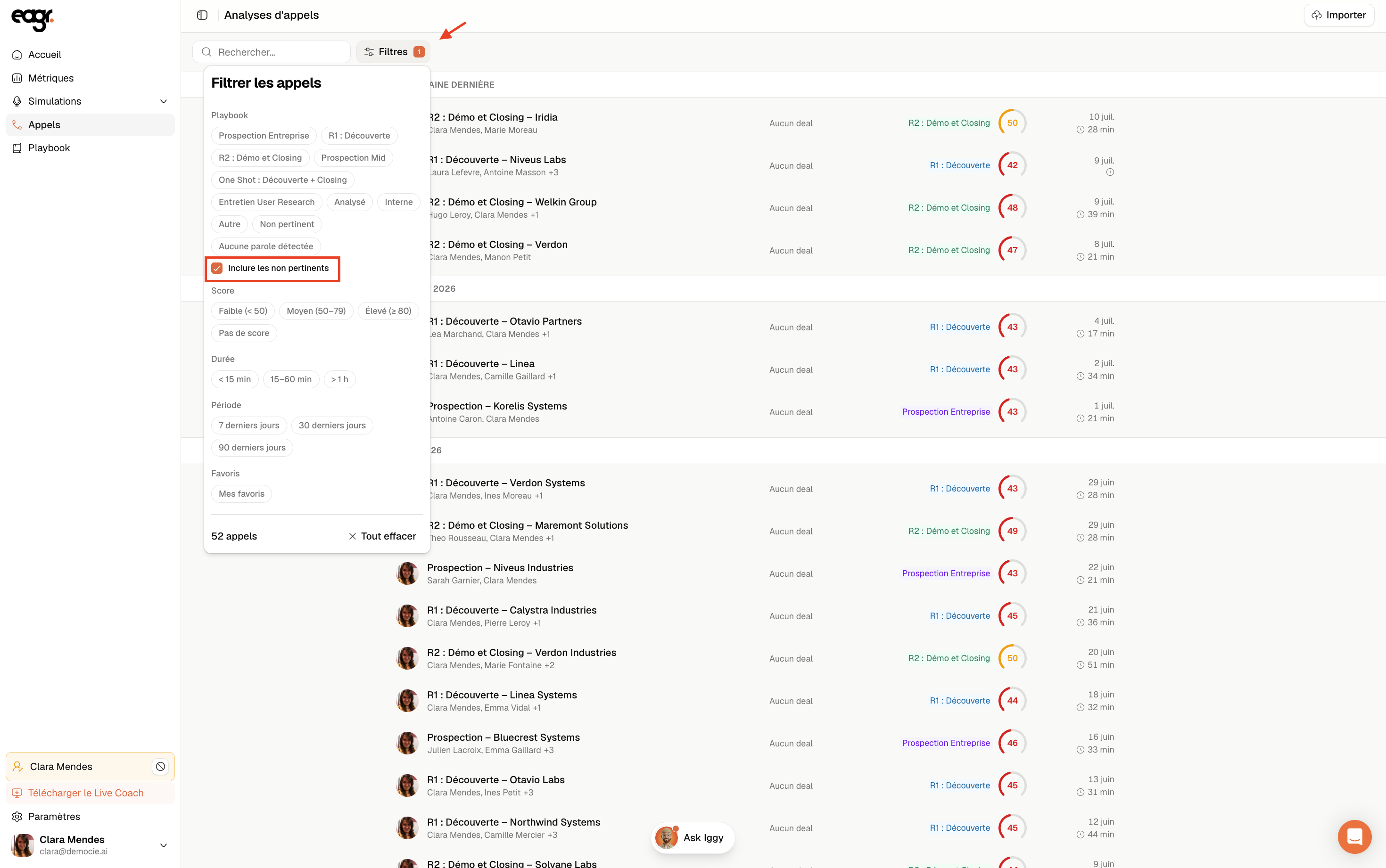1386x868 pixels.
Task: Open call R1 : Découverte – Verdon Systems
Action: point(507,483)
